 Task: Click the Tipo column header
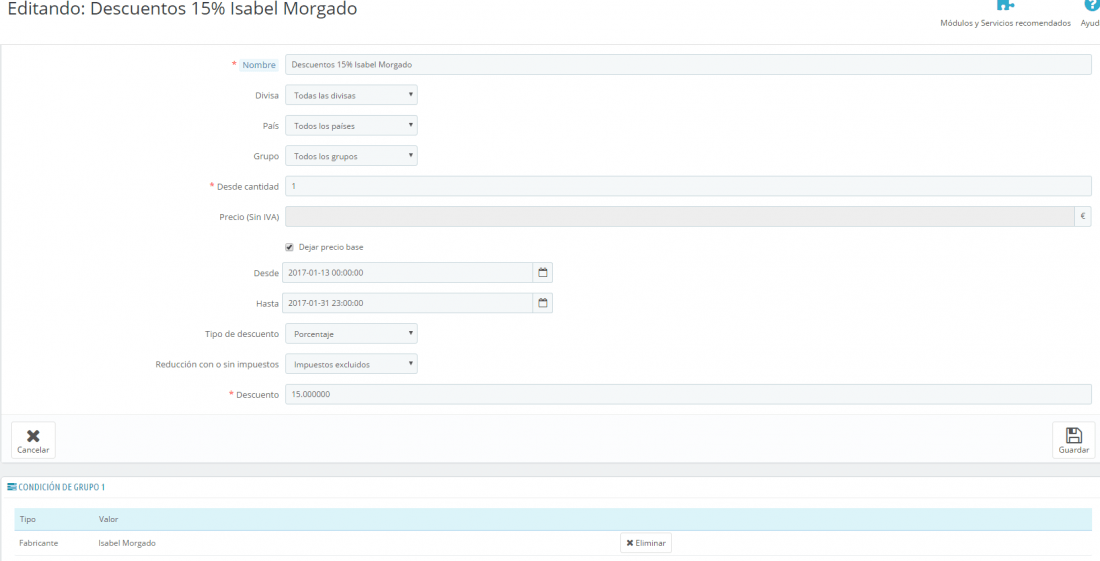point(27,520)
